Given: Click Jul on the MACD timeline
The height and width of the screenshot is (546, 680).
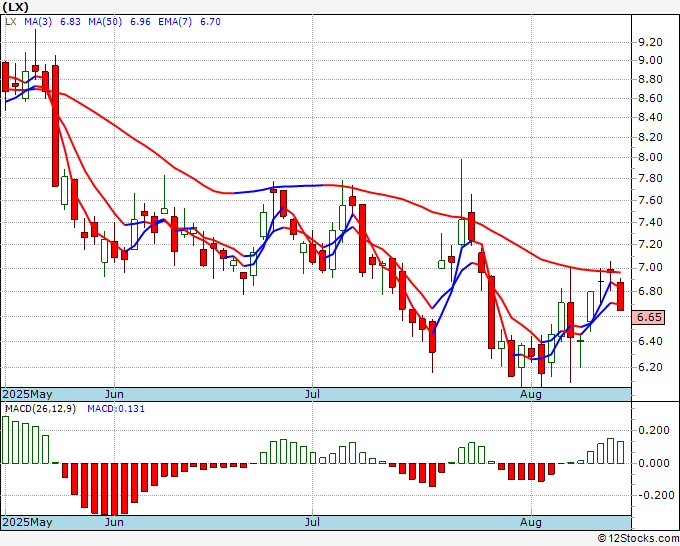Looking at the screenshot, I should (312, 522).
